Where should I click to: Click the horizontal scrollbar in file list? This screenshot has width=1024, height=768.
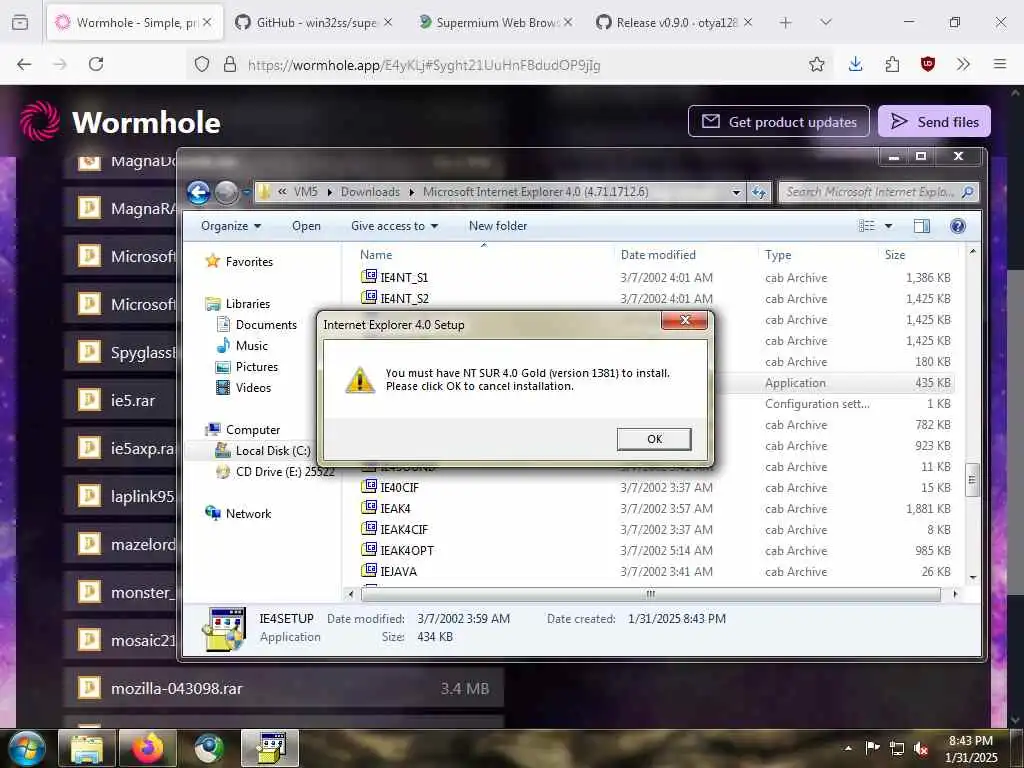coord(650,594)
